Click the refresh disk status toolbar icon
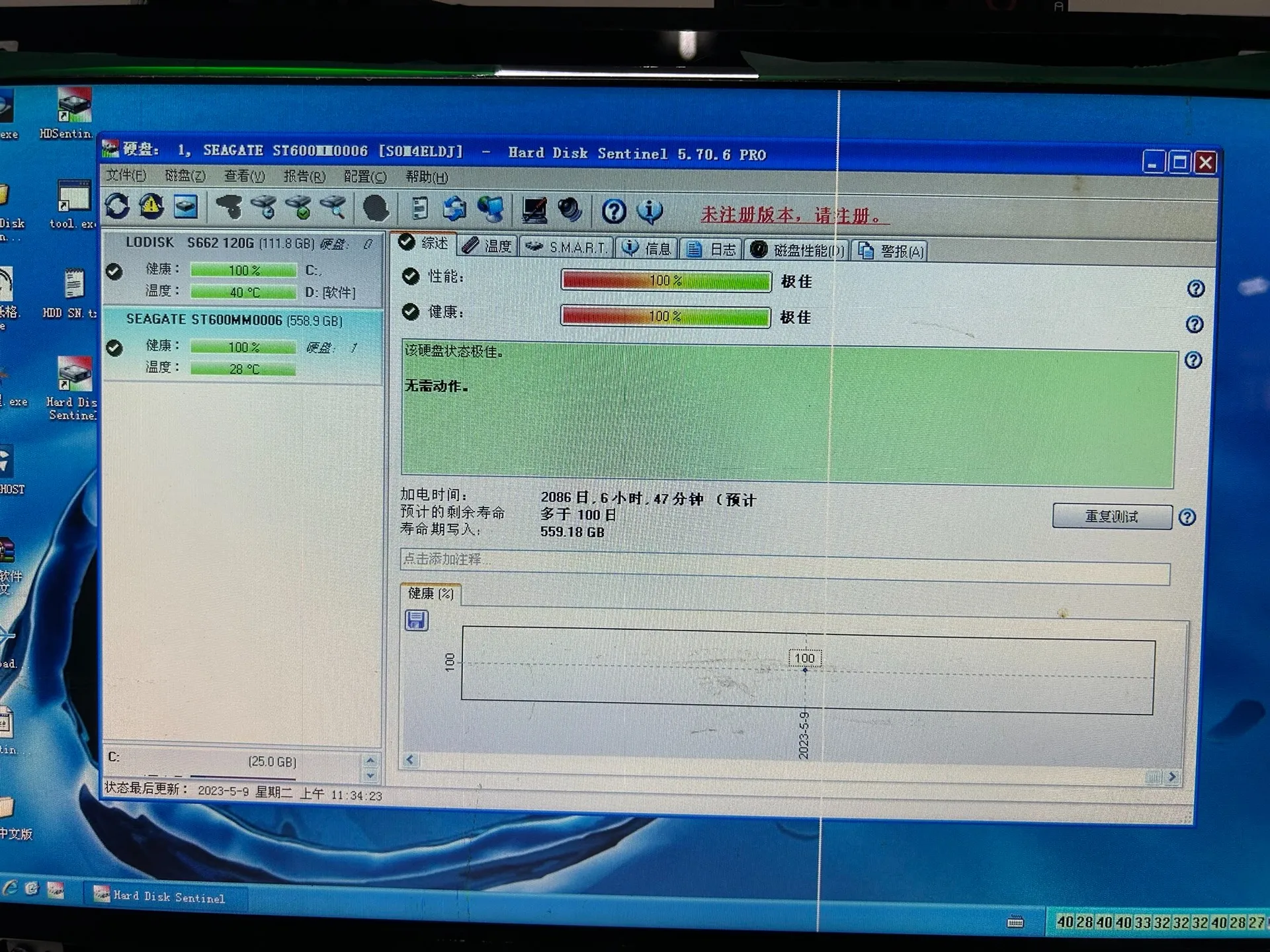 click(117, 207)
